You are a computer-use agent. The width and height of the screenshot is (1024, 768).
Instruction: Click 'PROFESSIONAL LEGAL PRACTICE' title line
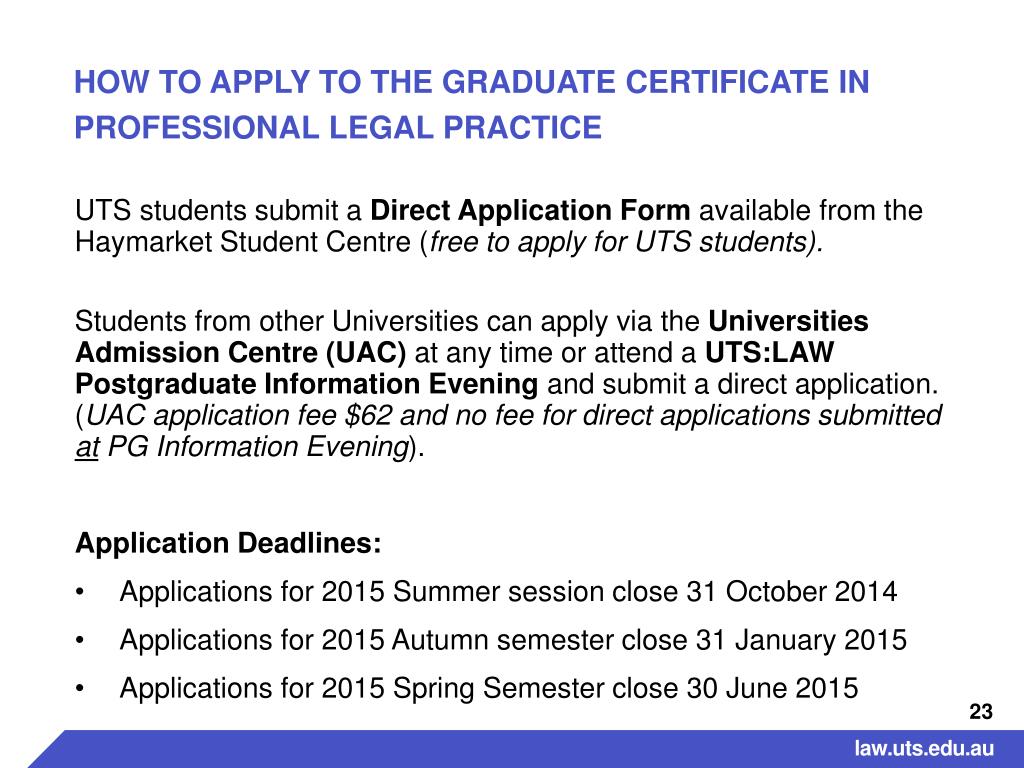[x=338, y=127]
